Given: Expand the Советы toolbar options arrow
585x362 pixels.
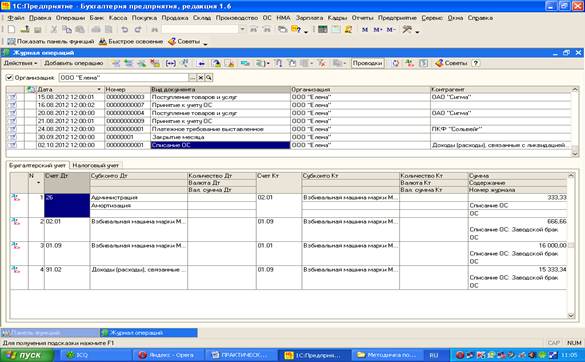Looking at the screenshot, I should coord(205,43).
